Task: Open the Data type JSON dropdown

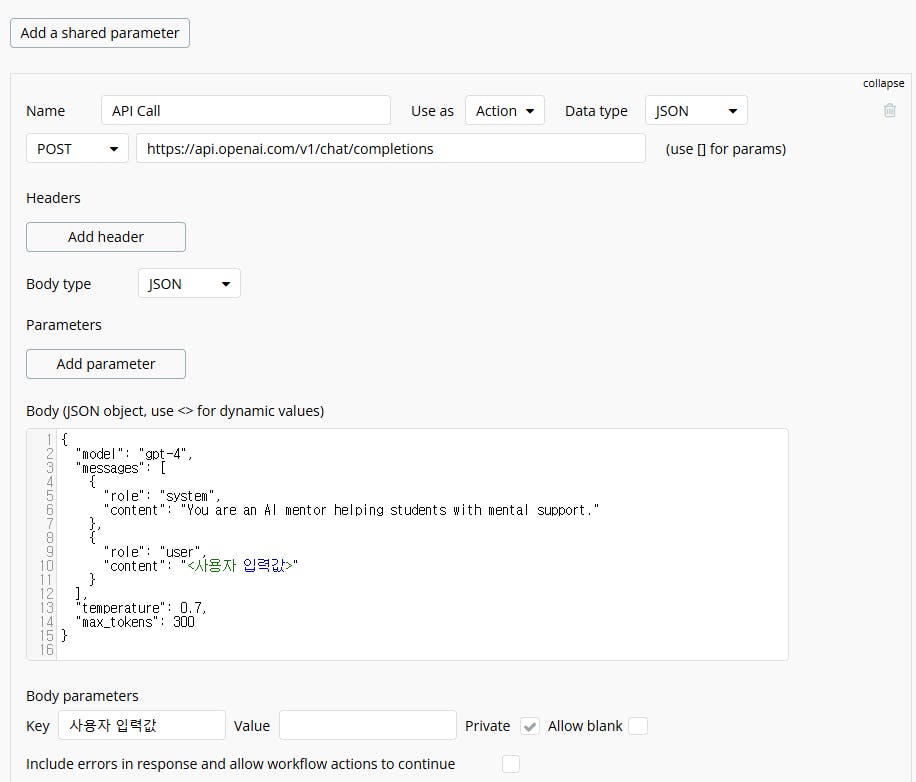Action: coord(696,111)
